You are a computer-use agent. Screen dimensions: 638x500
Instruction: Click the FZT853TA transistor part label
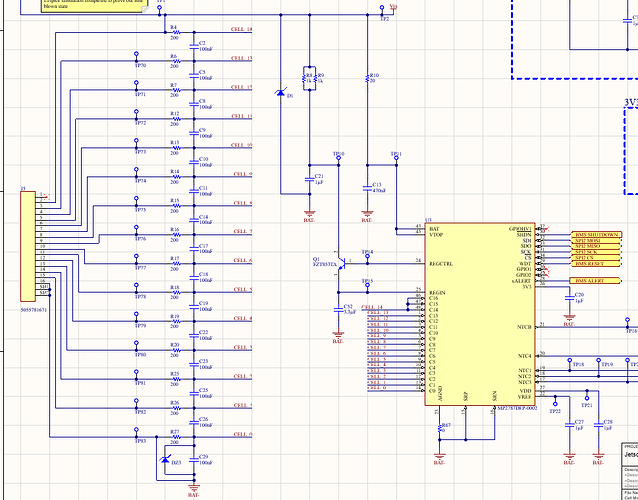coord(325,265)
